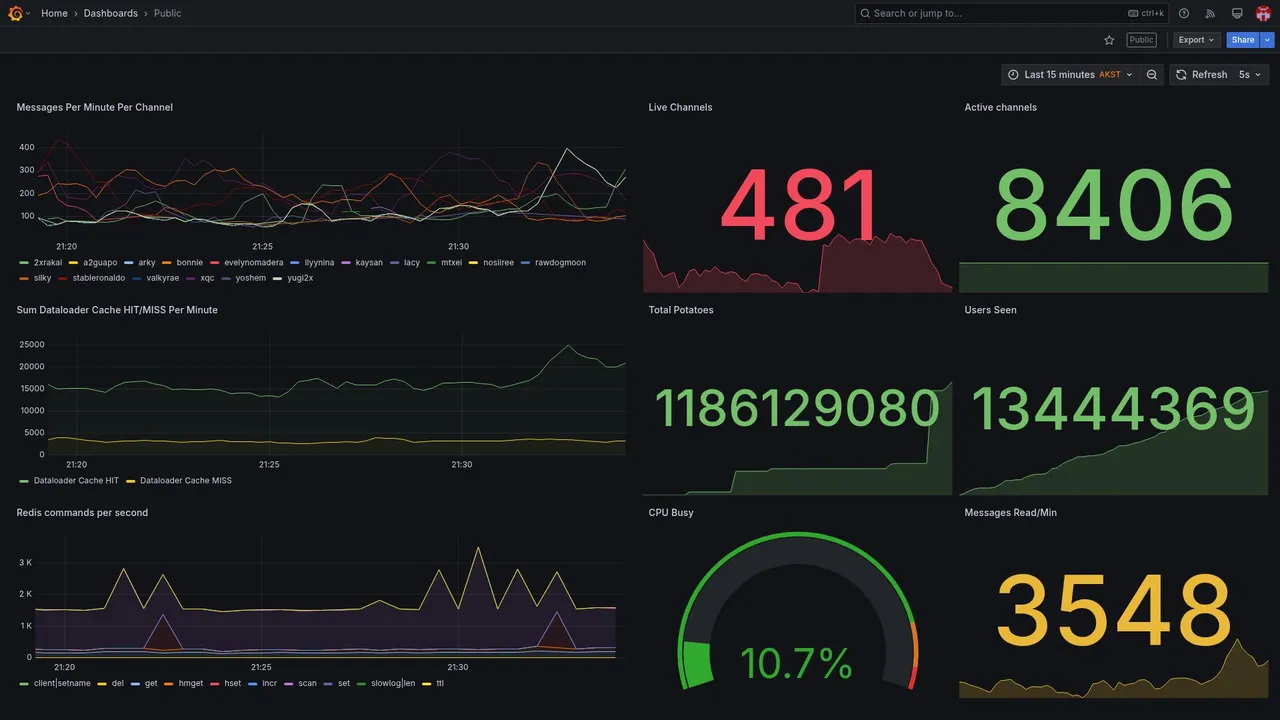Open the CPU Busy panel title
The image size is (1280, 720).
click(x=671, y=513)
